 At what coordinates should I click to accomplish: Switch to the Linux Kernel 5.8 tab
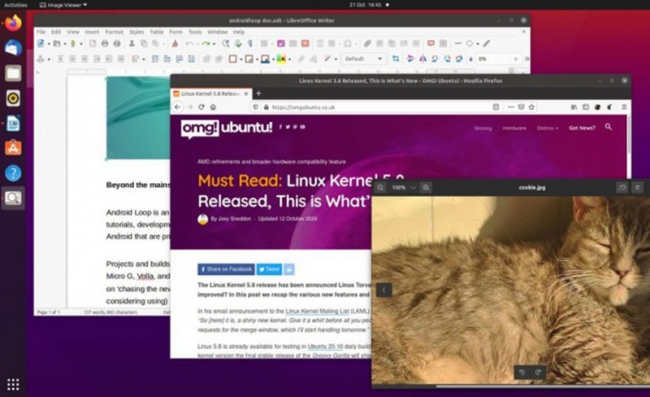coord(211,94)
